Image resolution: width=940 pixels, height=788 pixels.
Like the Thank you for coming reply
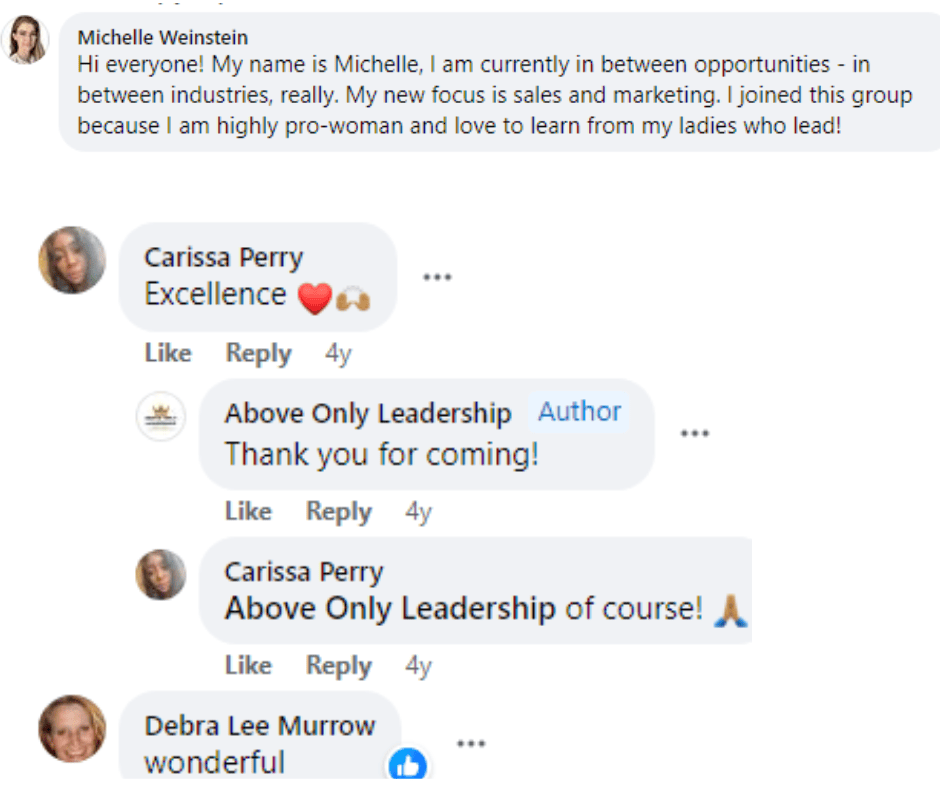pyautogui.click(x=248, y=512)
